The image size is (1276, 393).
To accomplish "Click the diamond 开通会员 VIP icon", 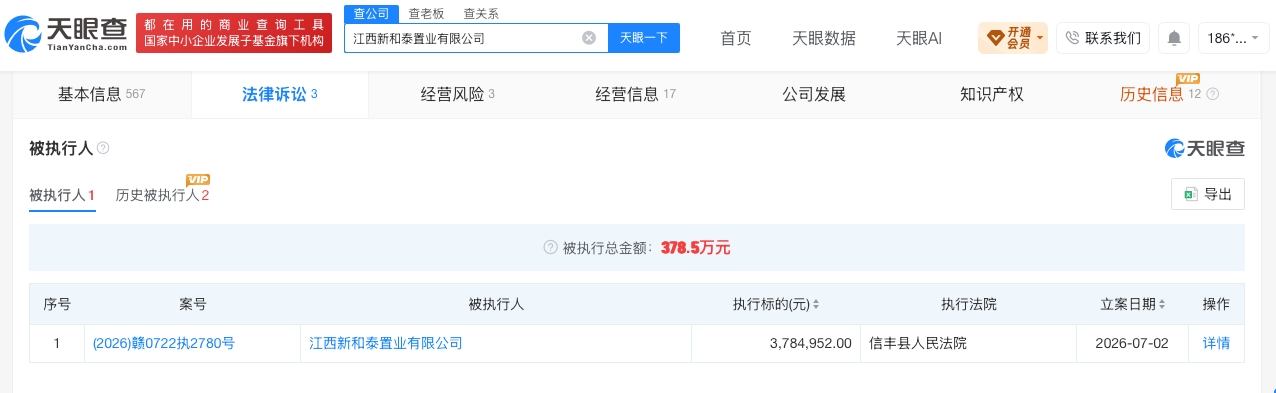I will coord(995,38).
